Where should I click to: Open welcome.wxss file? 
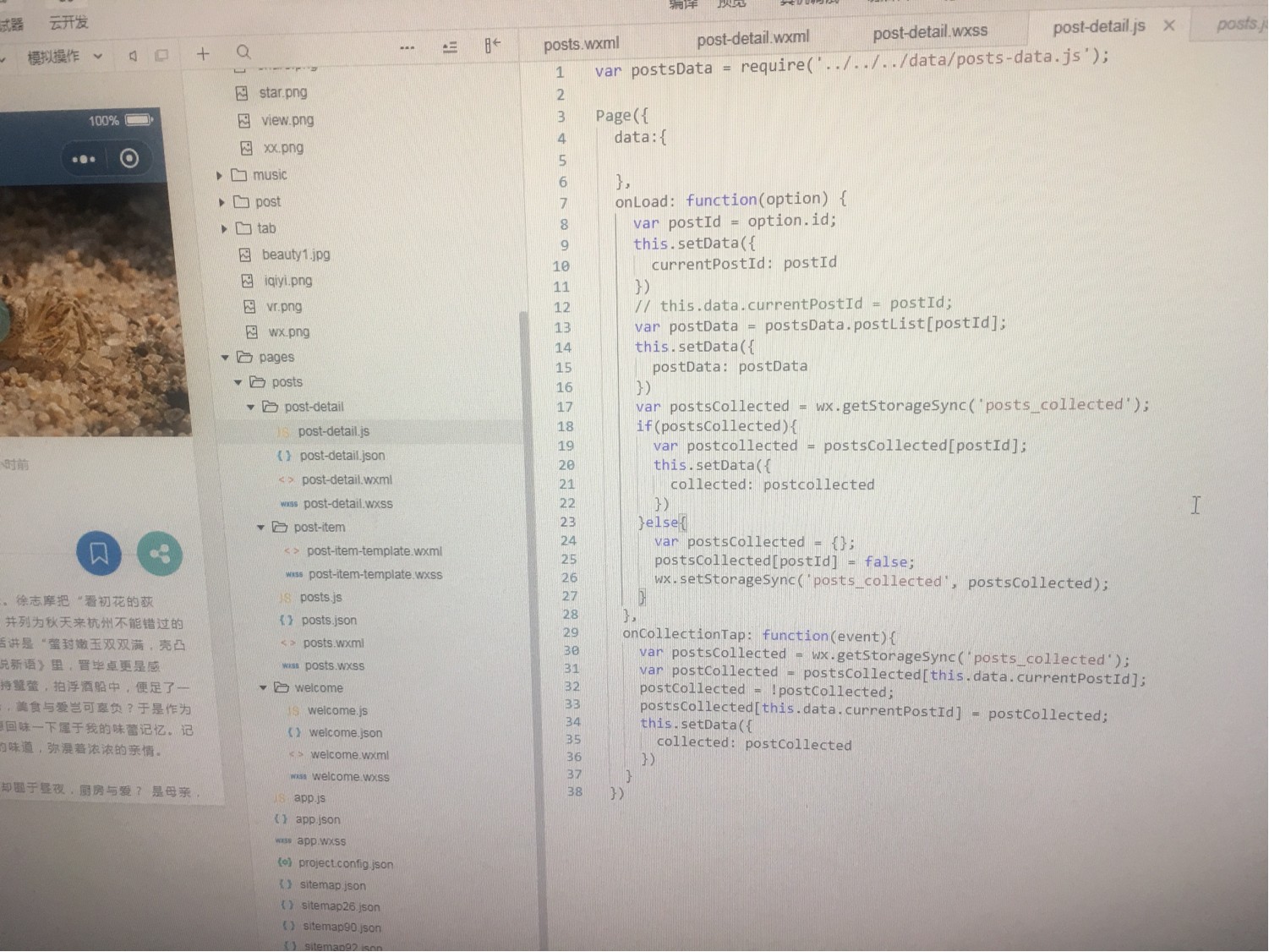pos(340,777)
